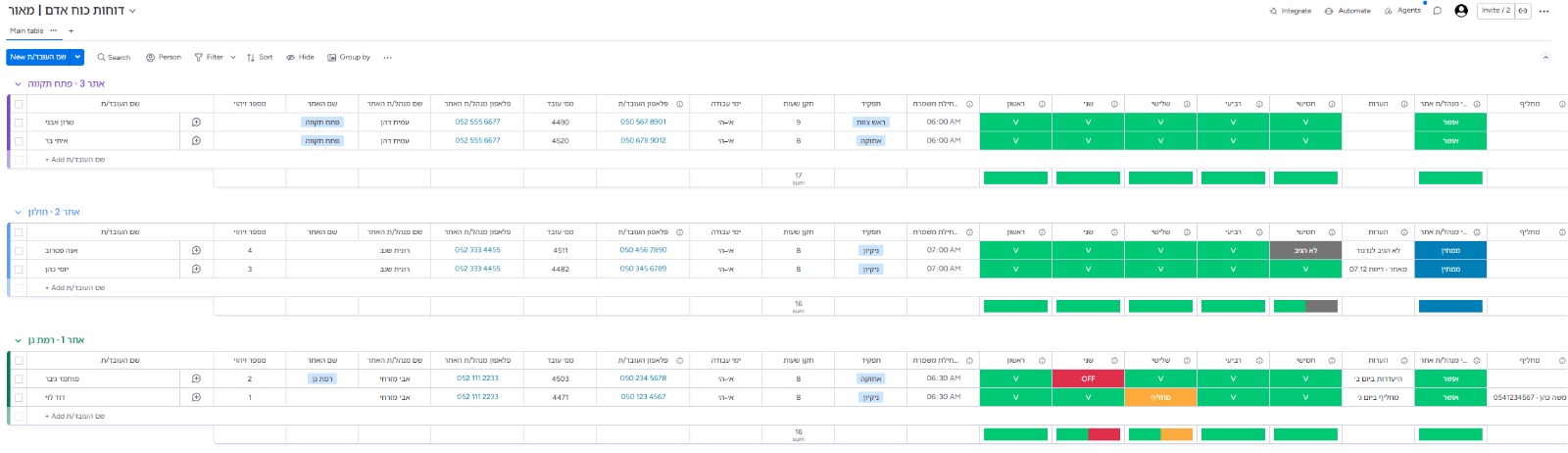Select all rows in אתר 2 חולון group
Viewport: 1568px width, 453px height.
(19, 232)
